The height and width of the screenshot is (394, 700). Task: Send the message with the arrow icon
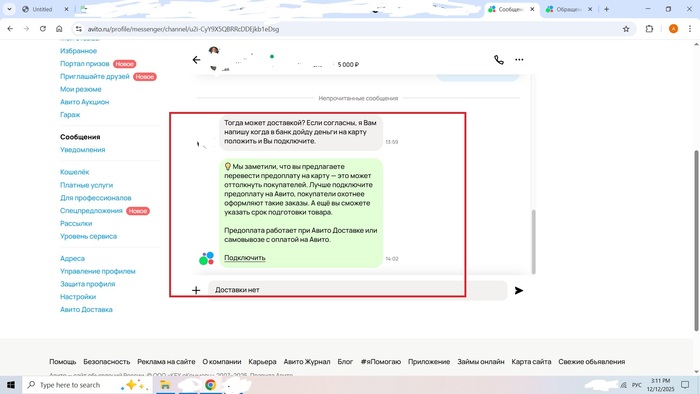[x=518, y=290]
